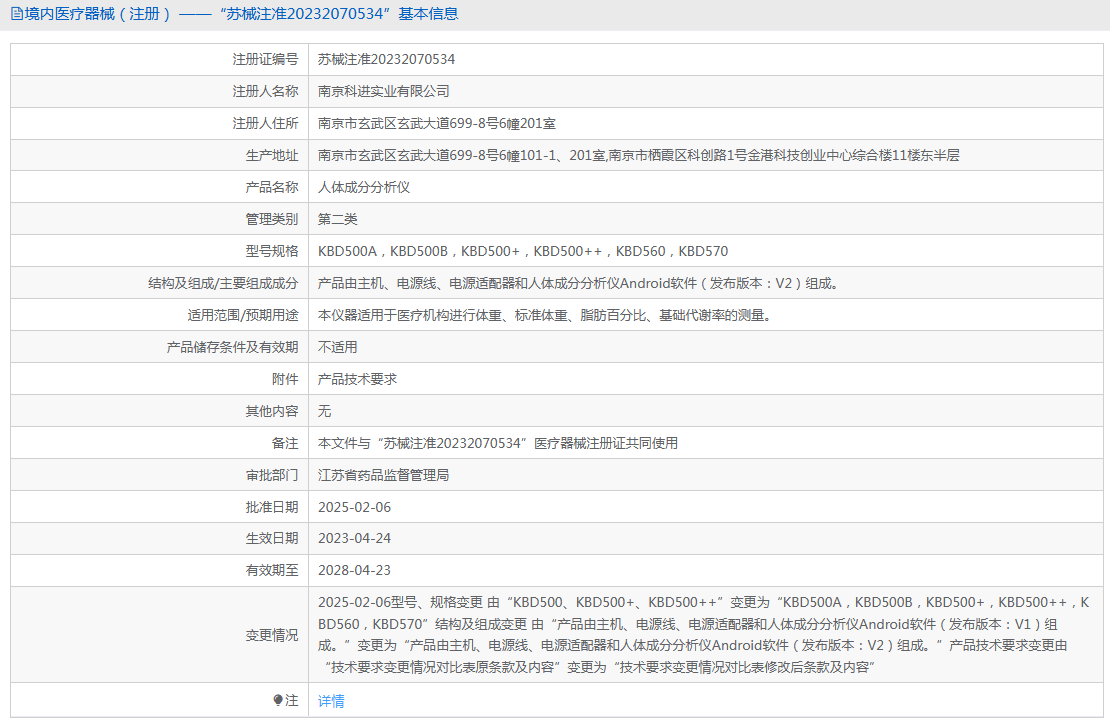Viewport: 1110px width, 723px height.
Task: Click attachment value 产品技术要求
Action: (x=357, y=379)
